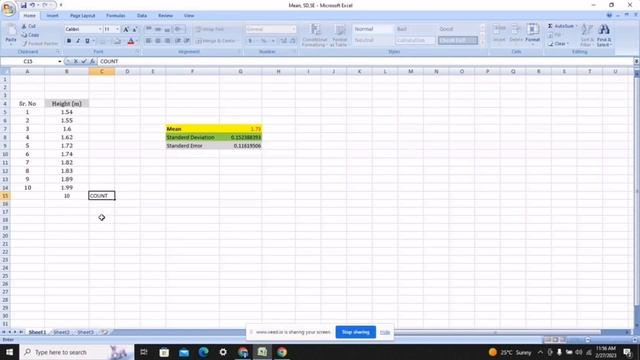Viewport: 640px width, 360px height.
Task: Expand the Clipboard group launcher
Action: 58,52
